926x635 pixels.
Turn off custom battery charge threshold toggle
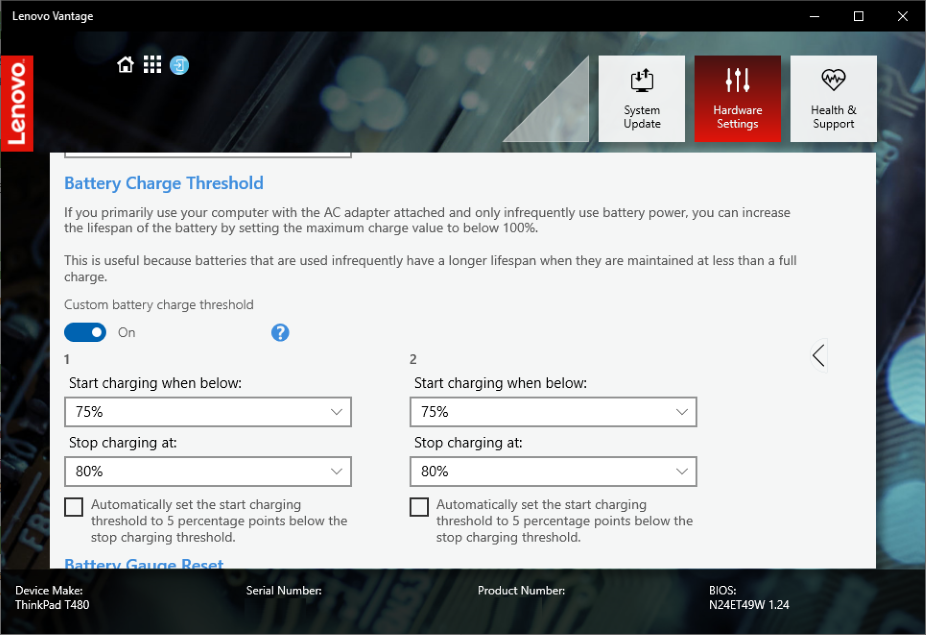tap(85, 333)
